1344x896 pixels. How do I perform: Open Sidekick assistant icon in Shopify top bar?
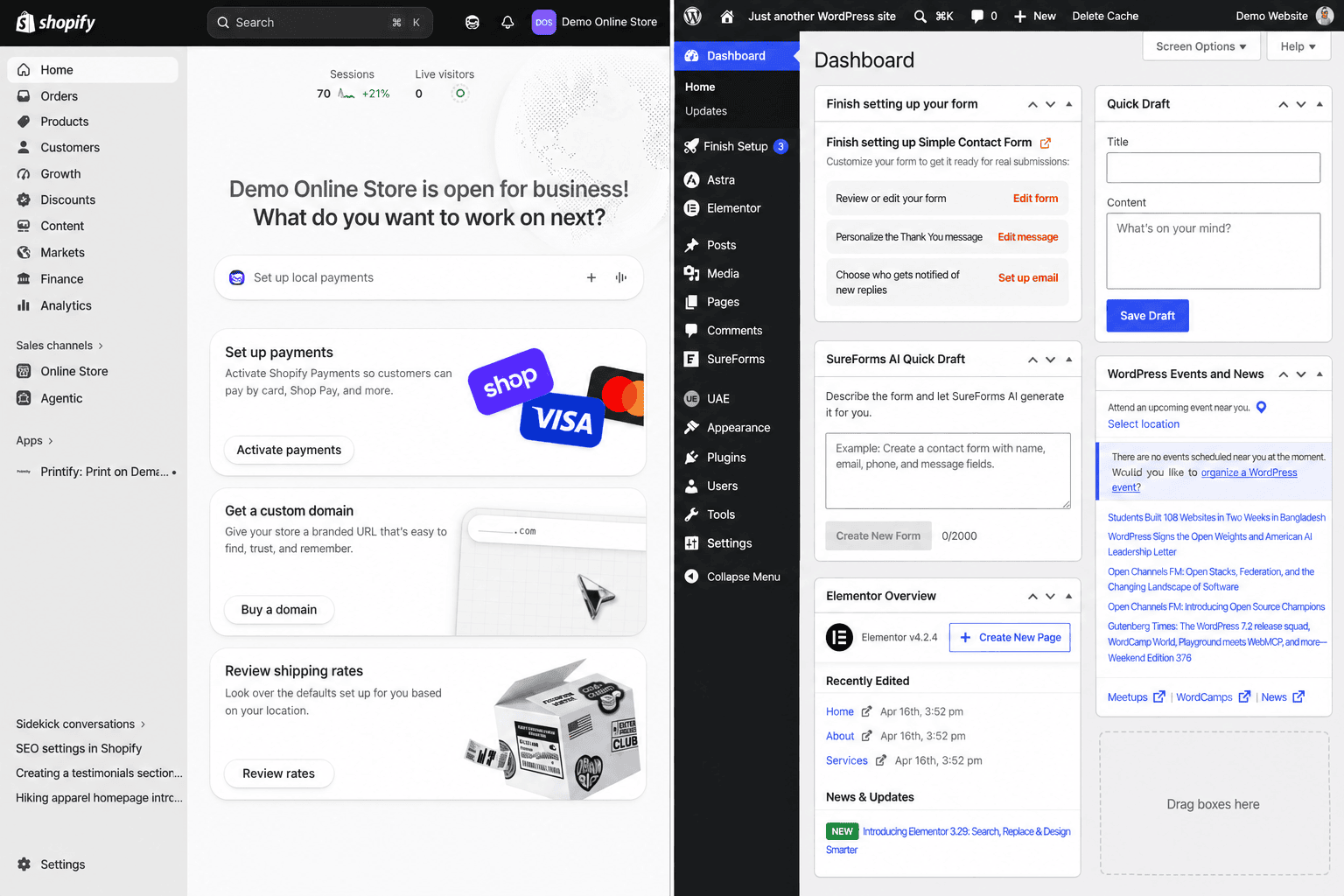pos(472,23)
